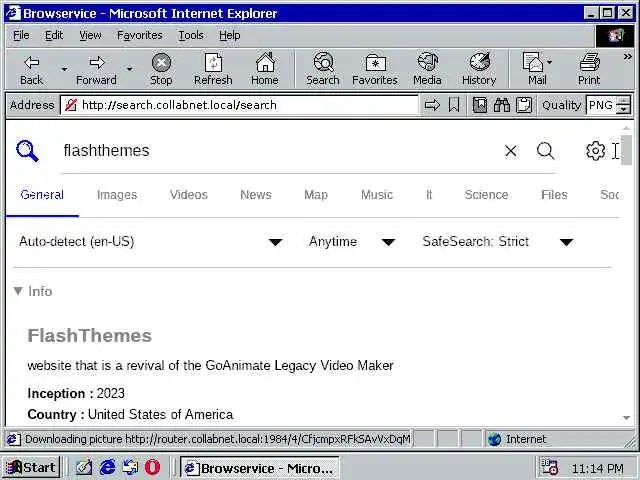Open the Tools menu

tap(191, 36)
